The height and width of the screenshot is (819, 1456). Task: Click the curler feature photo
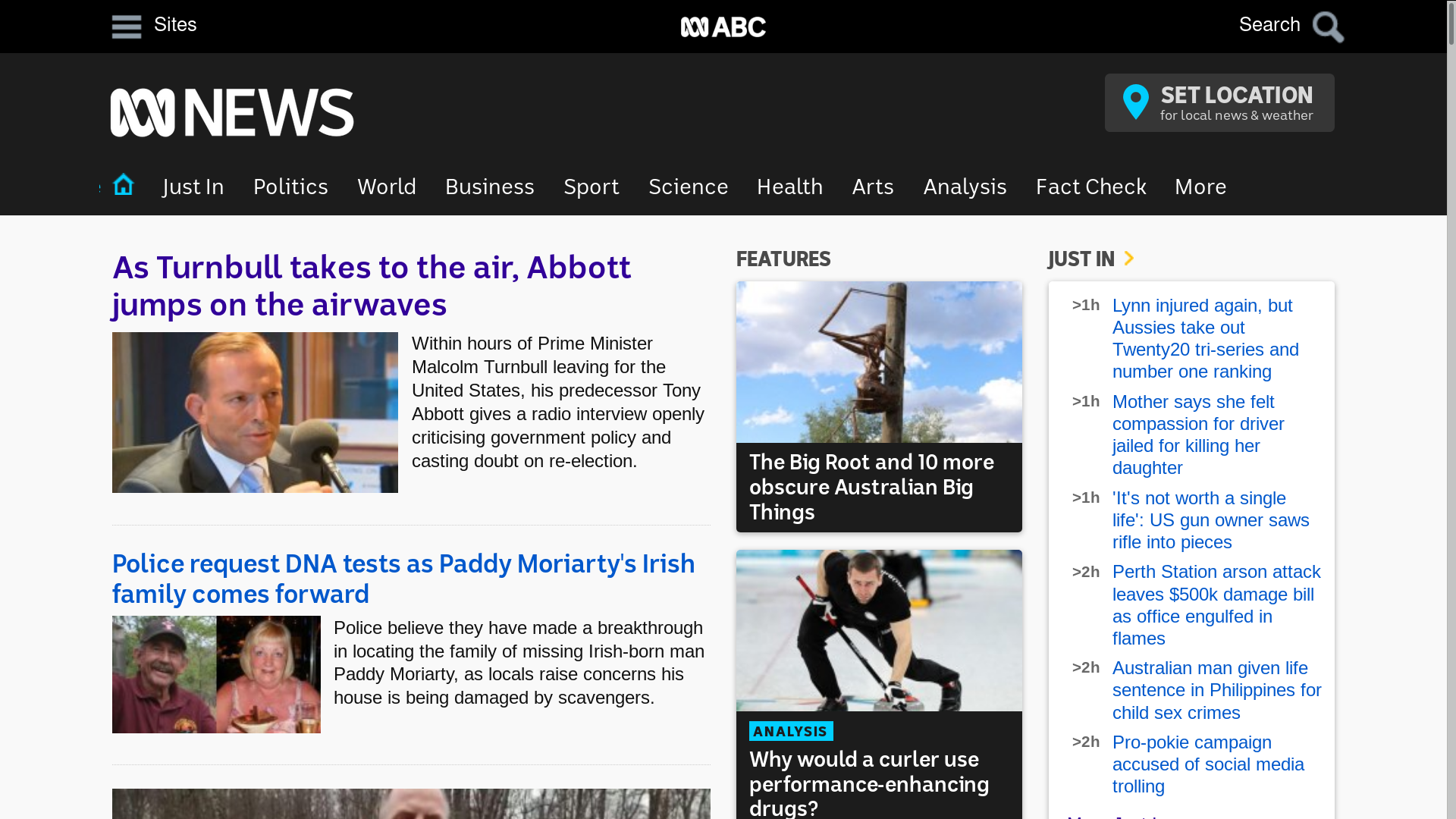[x=879, y=631]
